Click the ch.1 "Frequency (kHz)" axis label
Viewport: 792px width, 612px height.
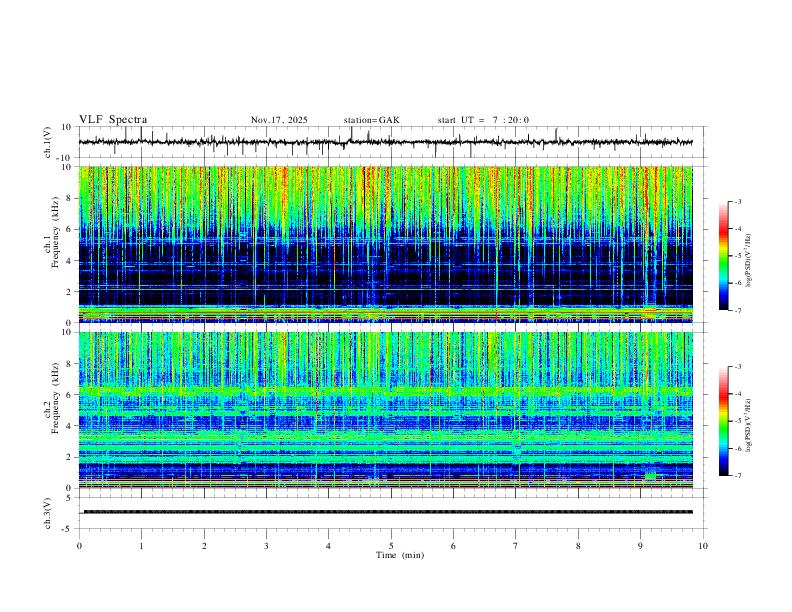pyautogui.click(x=55, y=233)
